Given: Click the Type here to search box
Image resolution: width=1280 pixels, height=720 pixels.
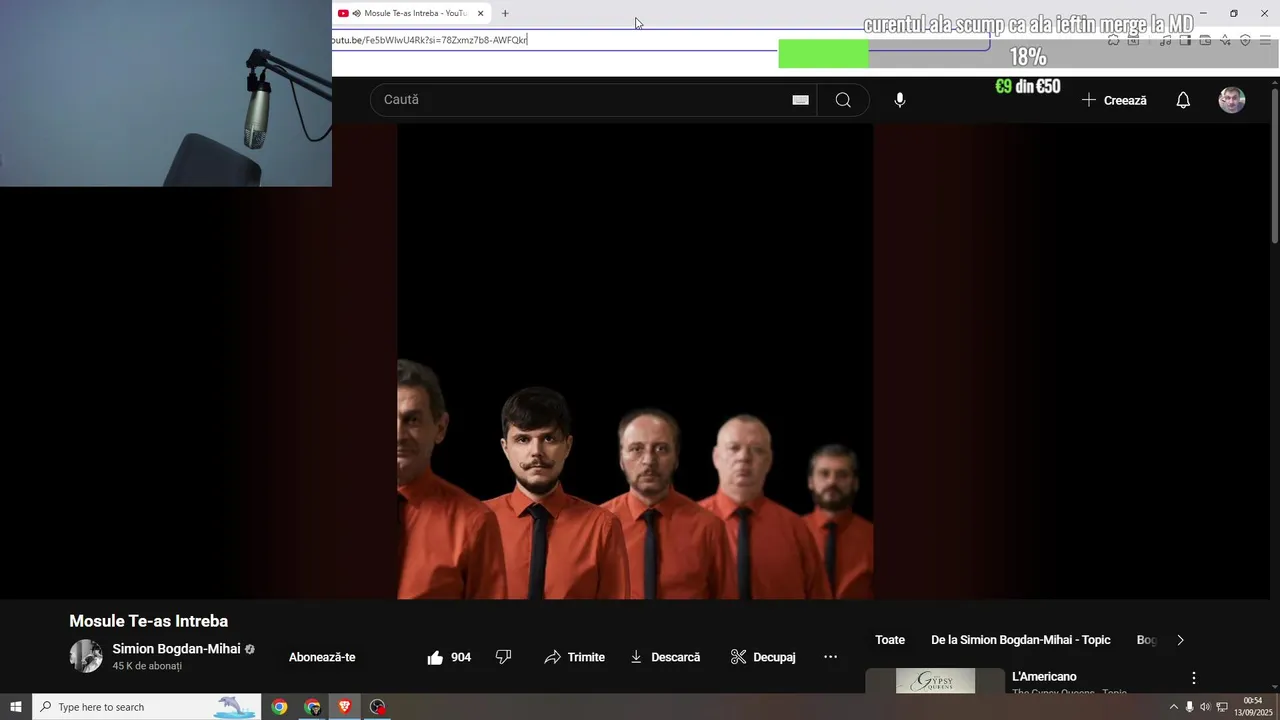Looking at the screenshot, I should click(146, 707).
